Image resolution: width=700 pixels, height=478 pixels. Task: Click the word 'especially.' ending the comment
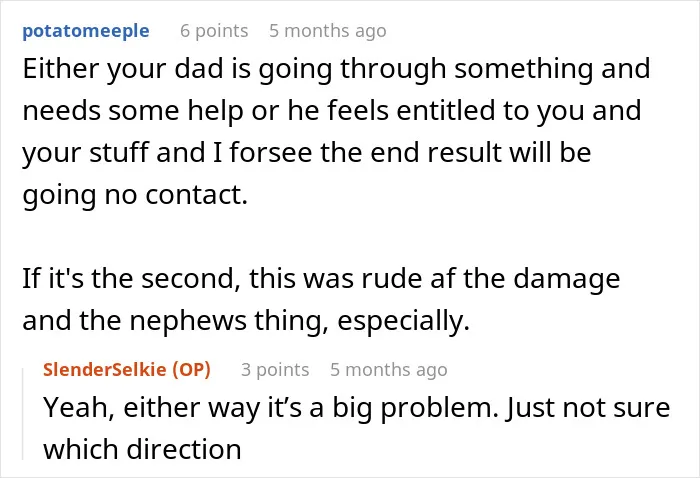(404, 321)
